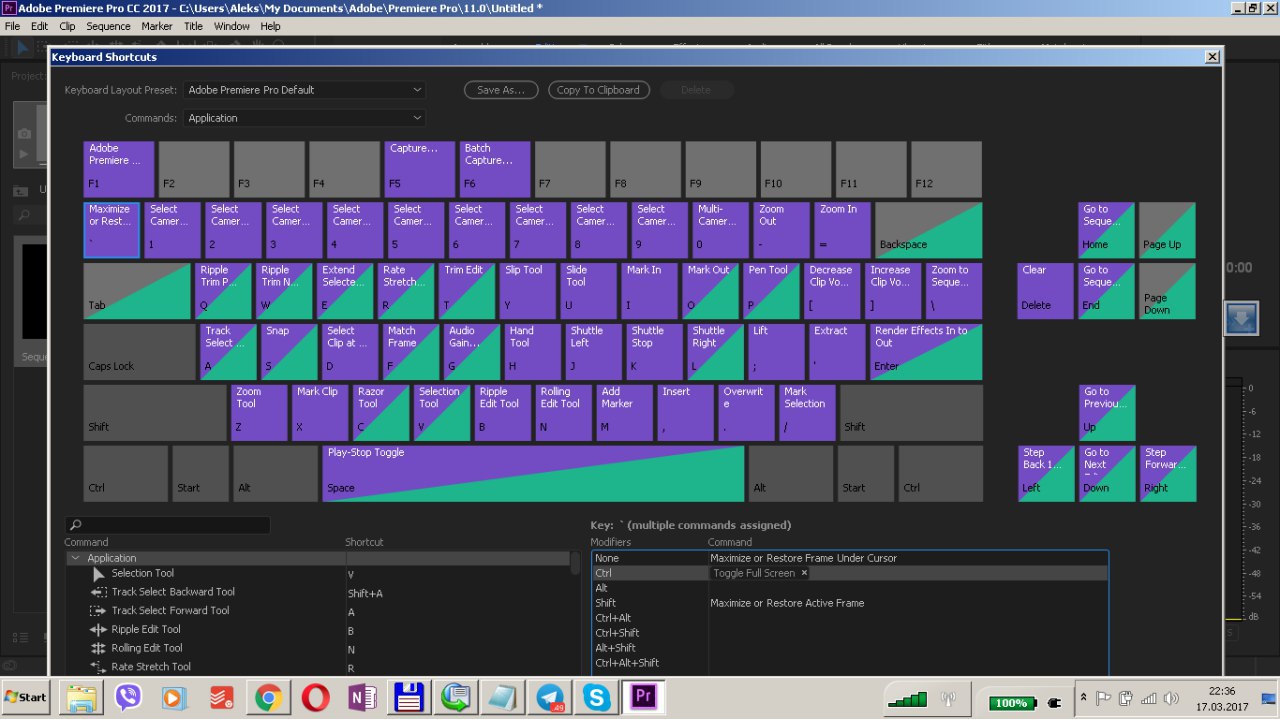The height and width of the screenshot is (719, 1280).
Task: Select the Render Effects In to Out Enter key
Action: click(x=926, y=352)
